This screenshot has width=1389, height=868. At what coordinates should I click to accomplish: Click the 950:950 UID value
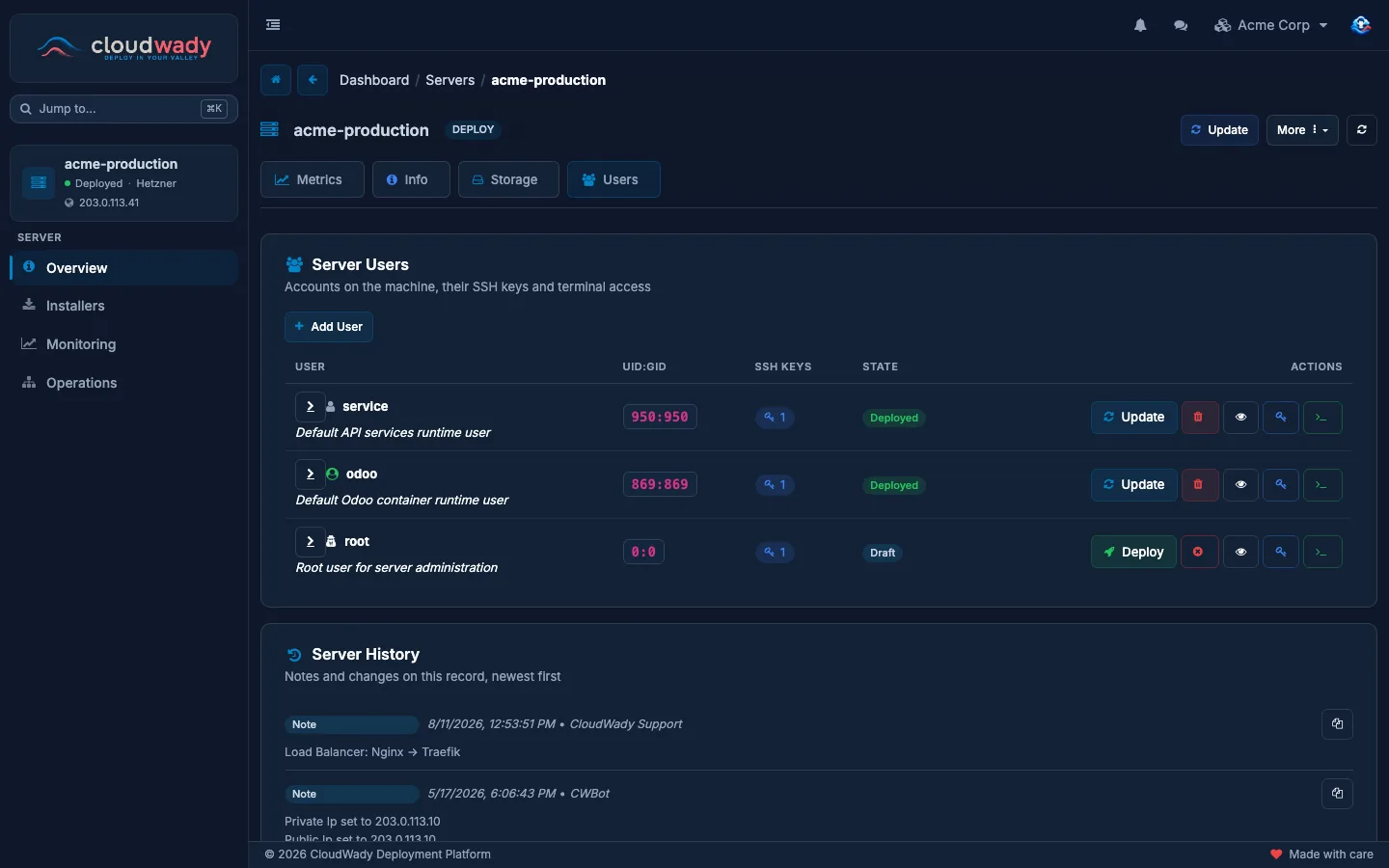pyautogui.click(x=660, y=418)
